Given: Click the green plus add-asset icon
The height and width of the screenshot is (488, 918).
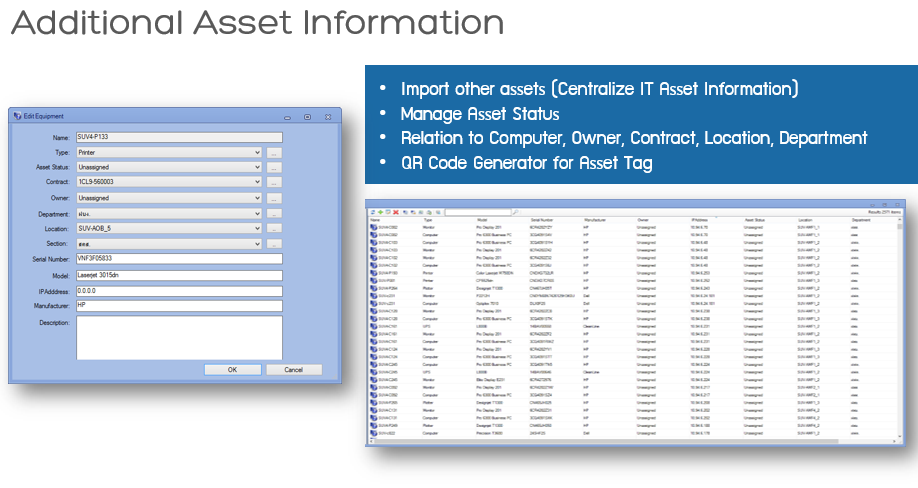Looking at the screenshot, I should click(381, 212).
